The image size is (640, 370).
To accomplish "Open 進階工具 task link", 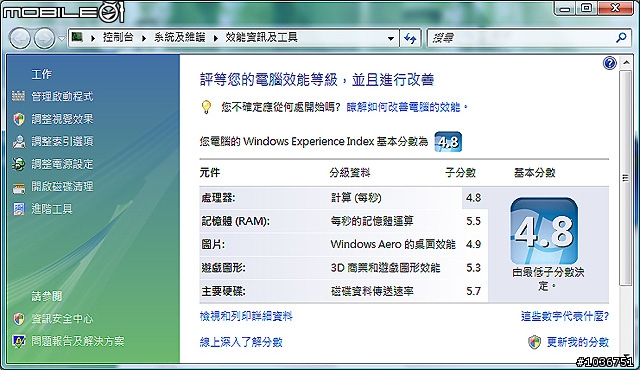I will point(52,209).
